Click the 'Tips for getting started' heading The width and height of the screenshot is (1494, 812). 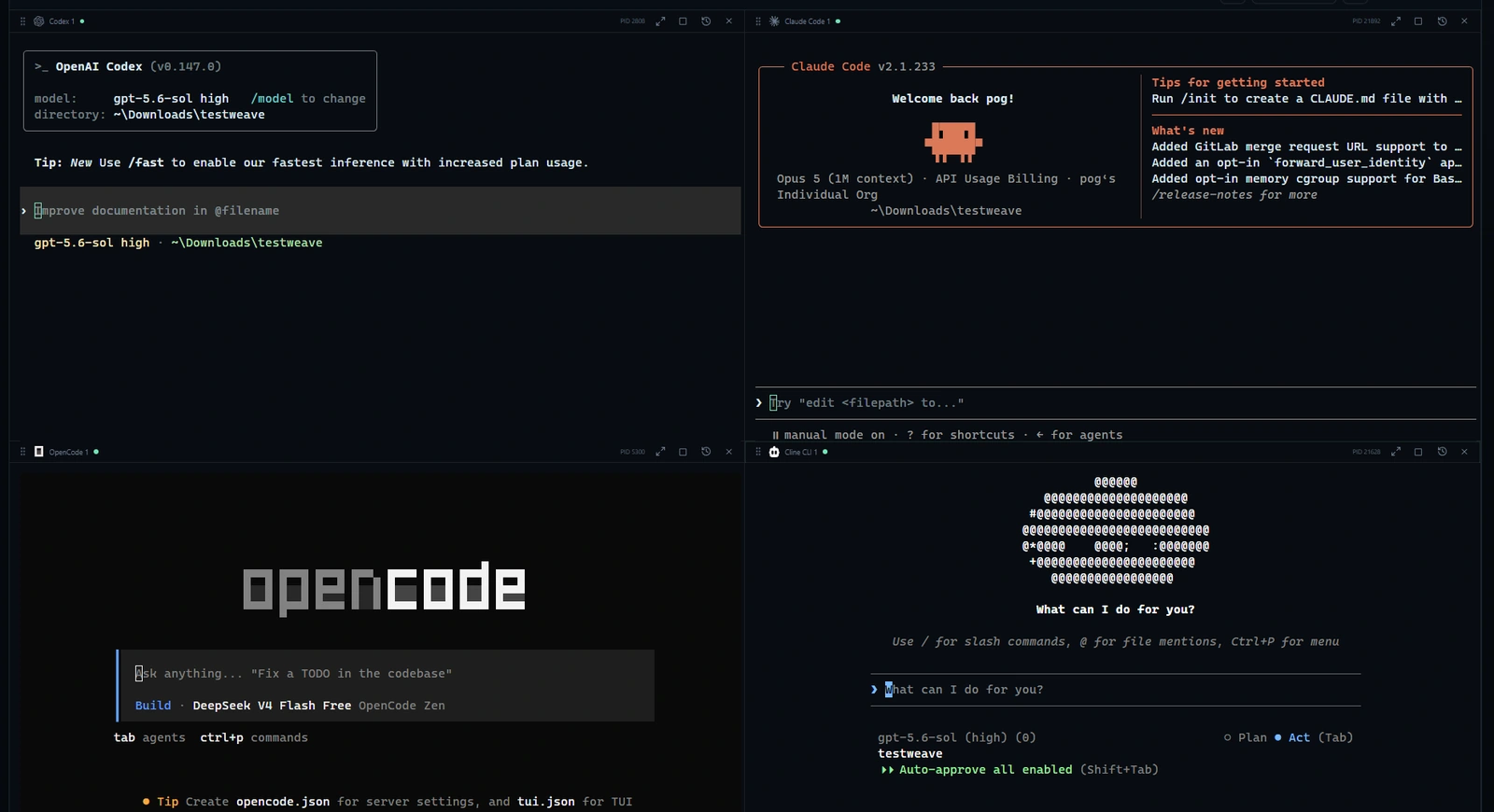(1238, 82)
